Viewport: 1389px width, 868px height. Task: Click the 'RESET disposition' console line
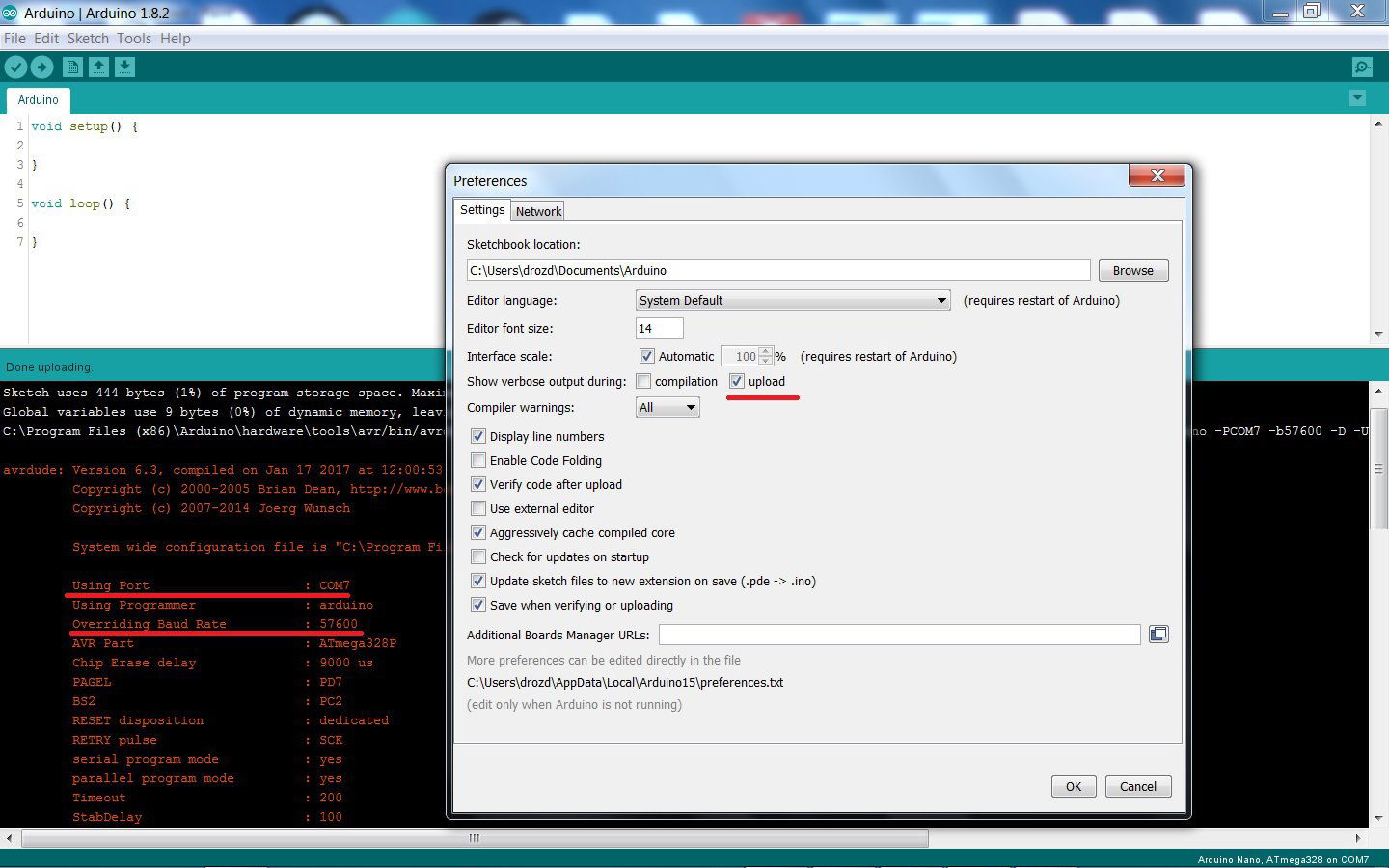coord(231,720)
